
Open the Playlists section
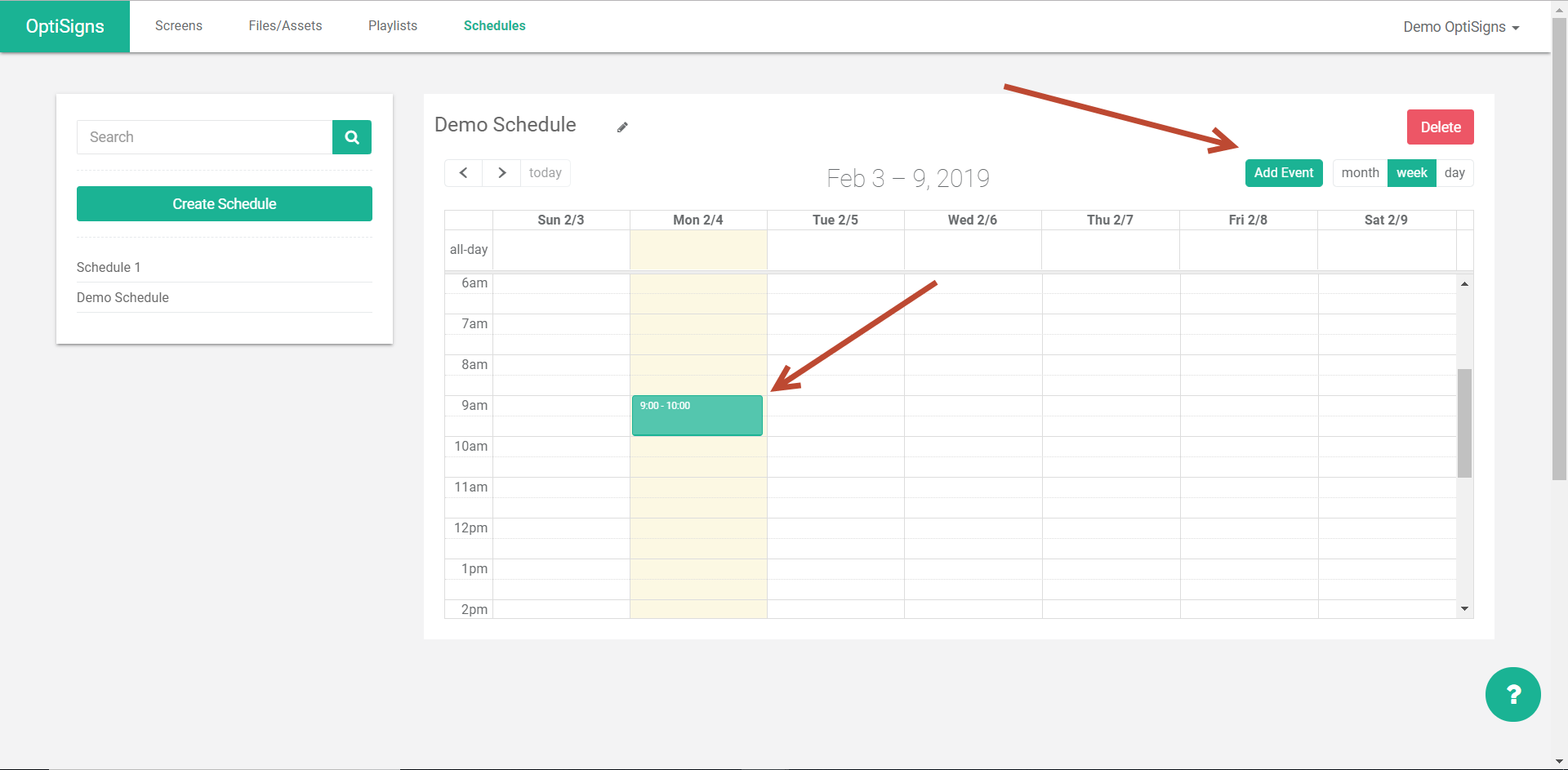pos(393,25)
